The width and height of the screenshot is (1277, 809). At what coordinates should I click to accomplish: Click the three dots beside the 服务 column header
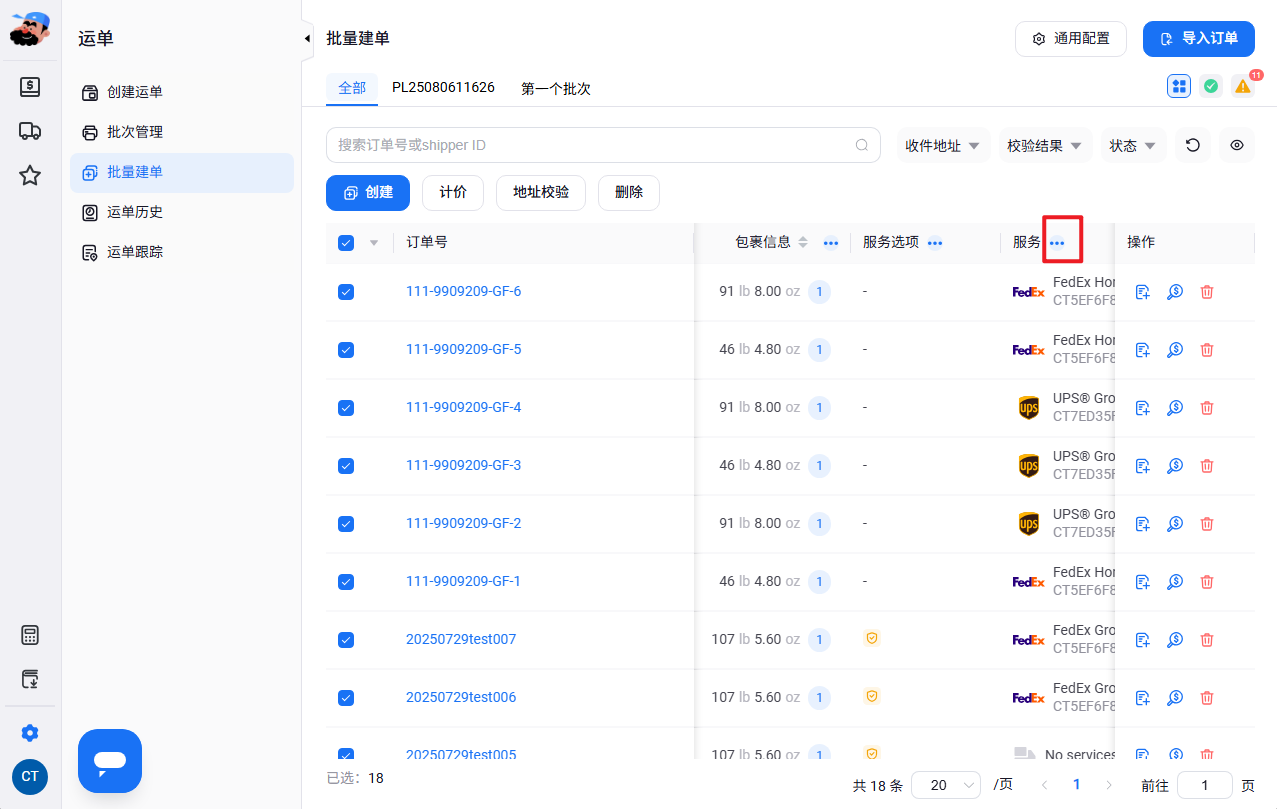pyautogui.click(x=1057, y=243)
